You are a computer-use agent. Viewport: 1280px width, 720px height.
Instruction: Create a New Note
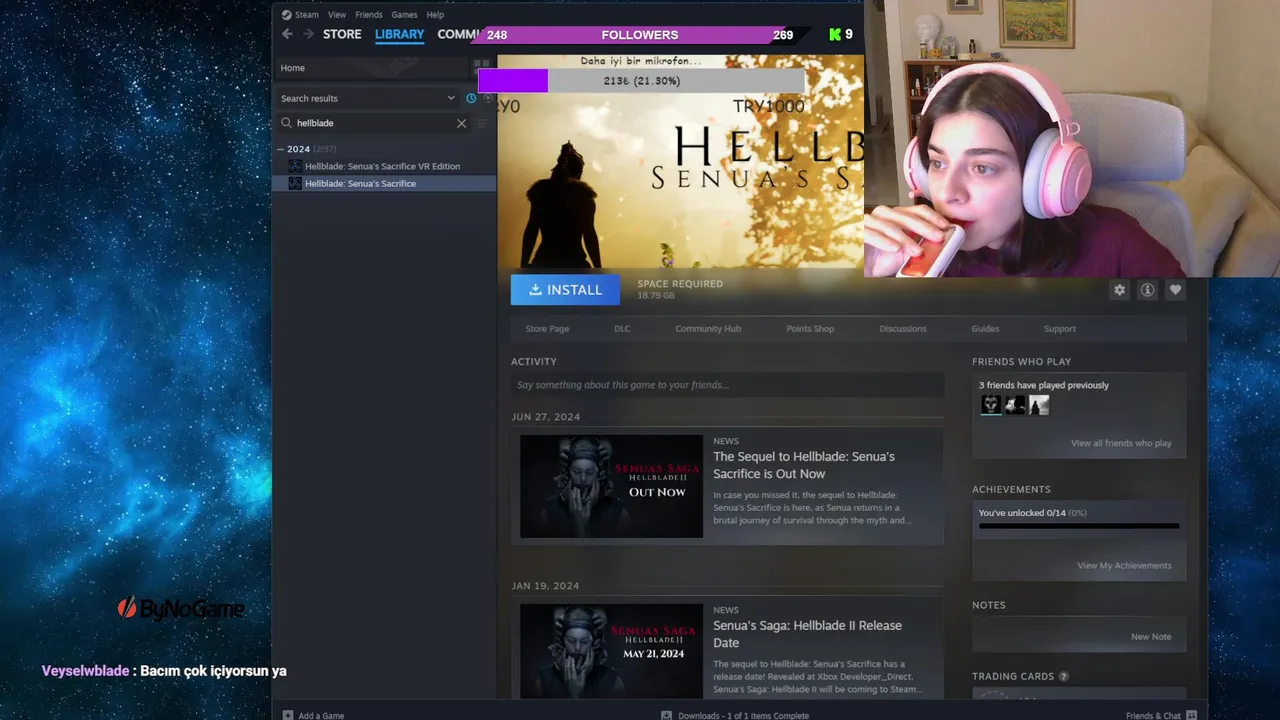click(1151, 637)
